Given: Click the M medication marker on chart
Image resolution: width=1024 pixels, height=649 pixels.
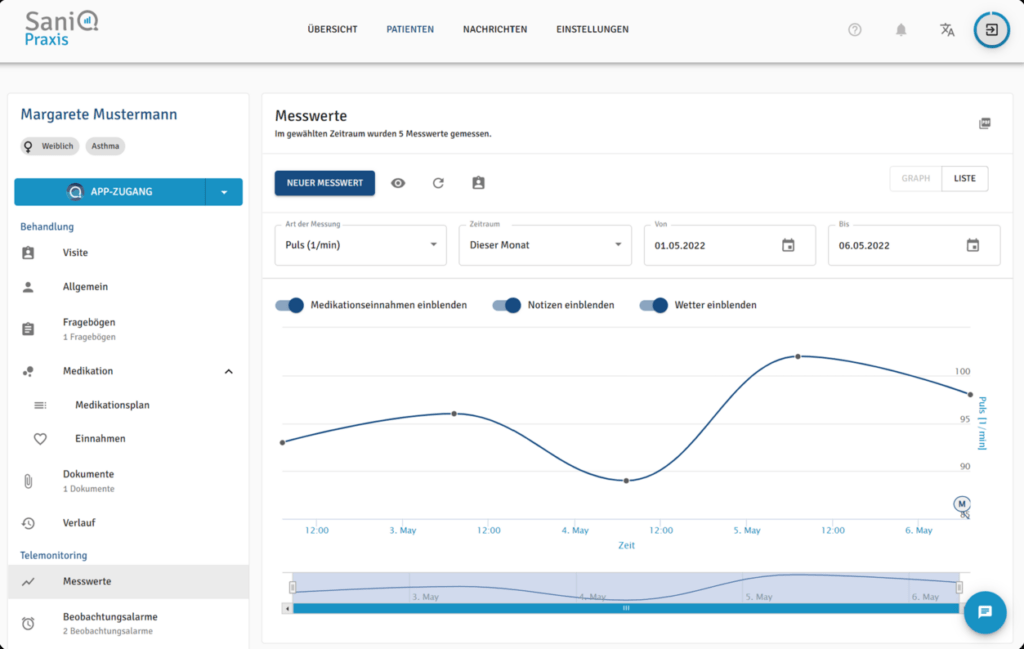Looking at the screenshot, I should [961, 503].
